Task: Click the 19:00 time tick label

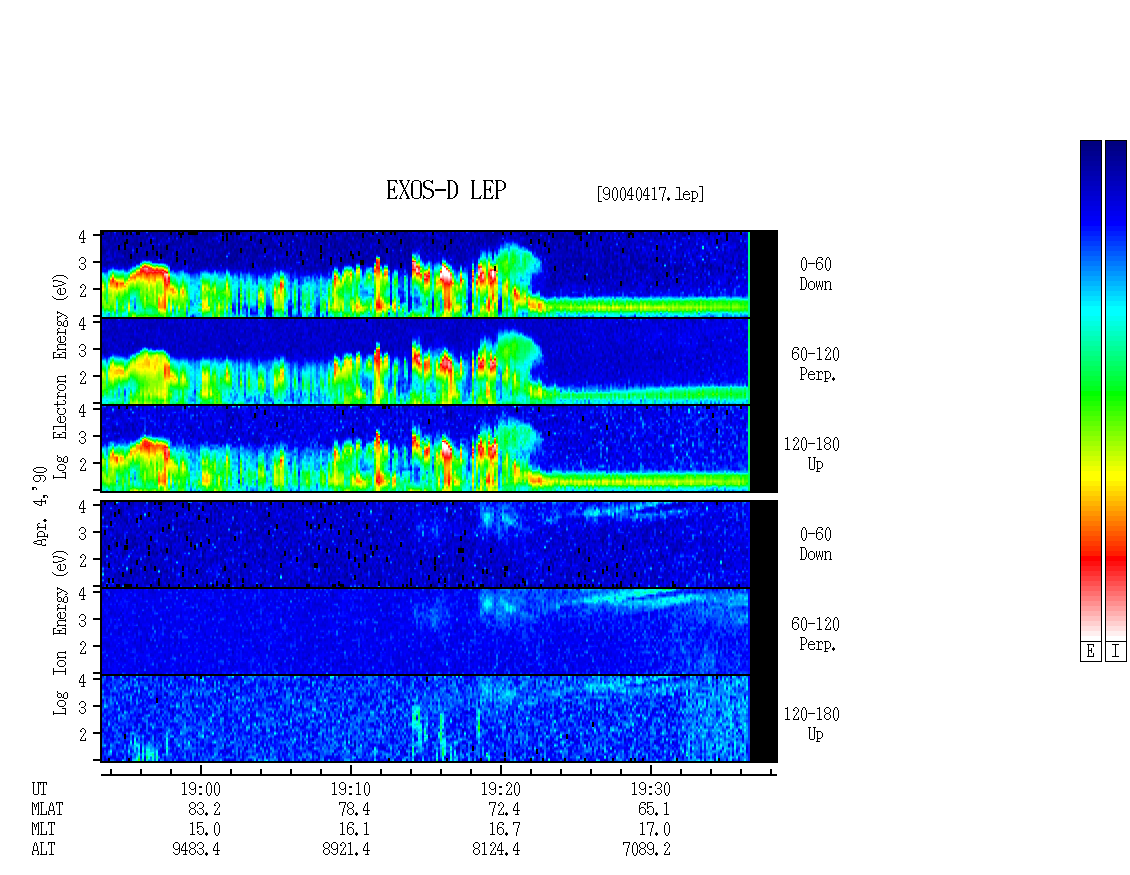Action: coord(200,789)
